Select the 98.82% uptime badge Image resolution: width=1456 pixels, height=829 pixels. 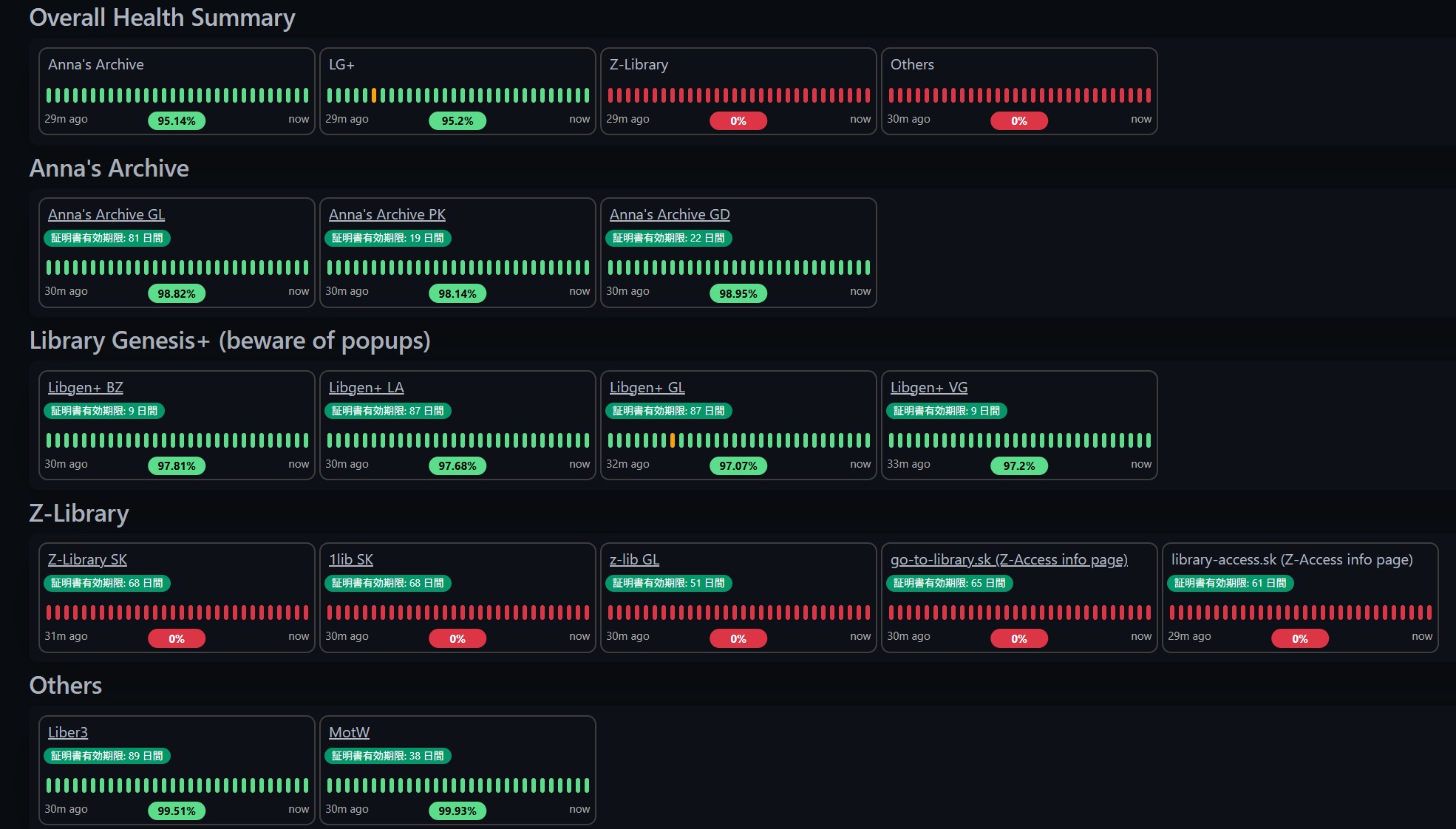click(177, 293)
